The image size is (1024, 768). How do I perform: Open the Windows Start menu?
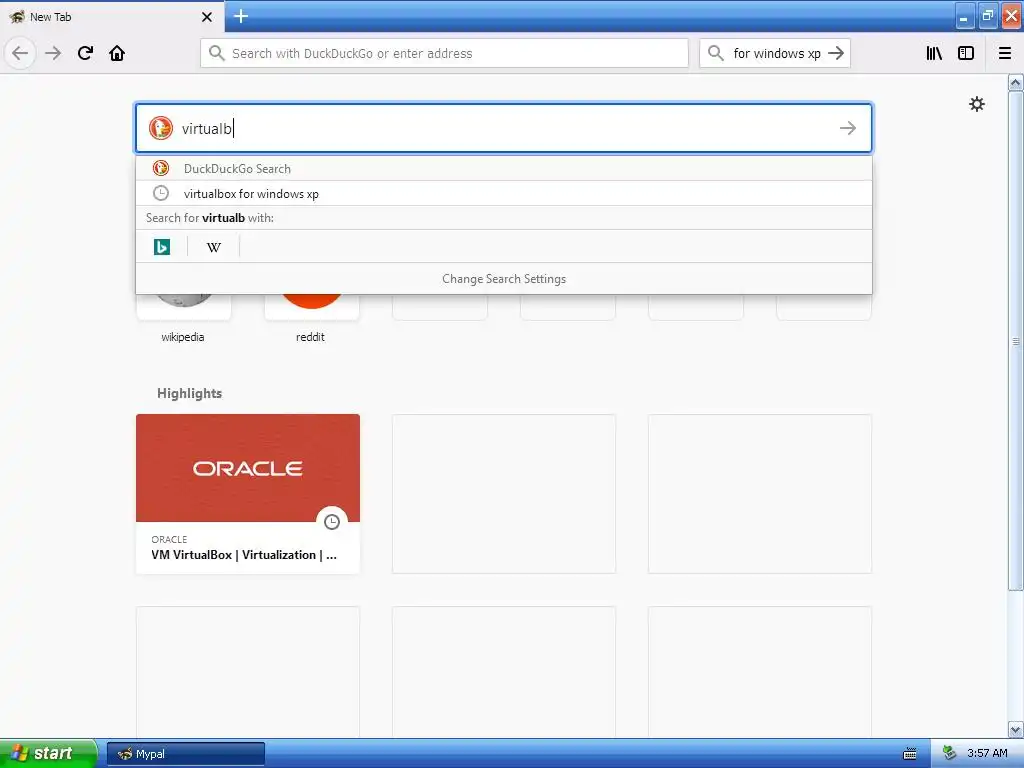click(x=47, y=753)
